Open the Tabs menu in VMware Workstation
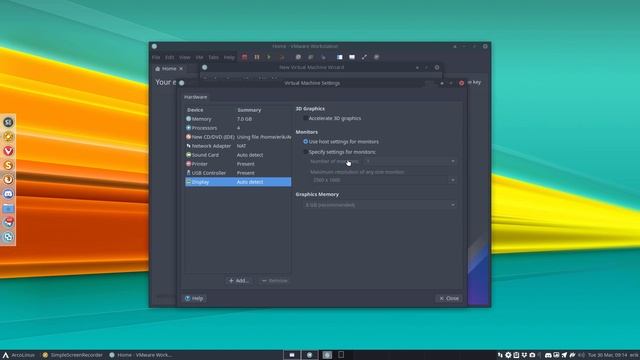This screenshot has height=360, width=640. (x=213, y=57)
